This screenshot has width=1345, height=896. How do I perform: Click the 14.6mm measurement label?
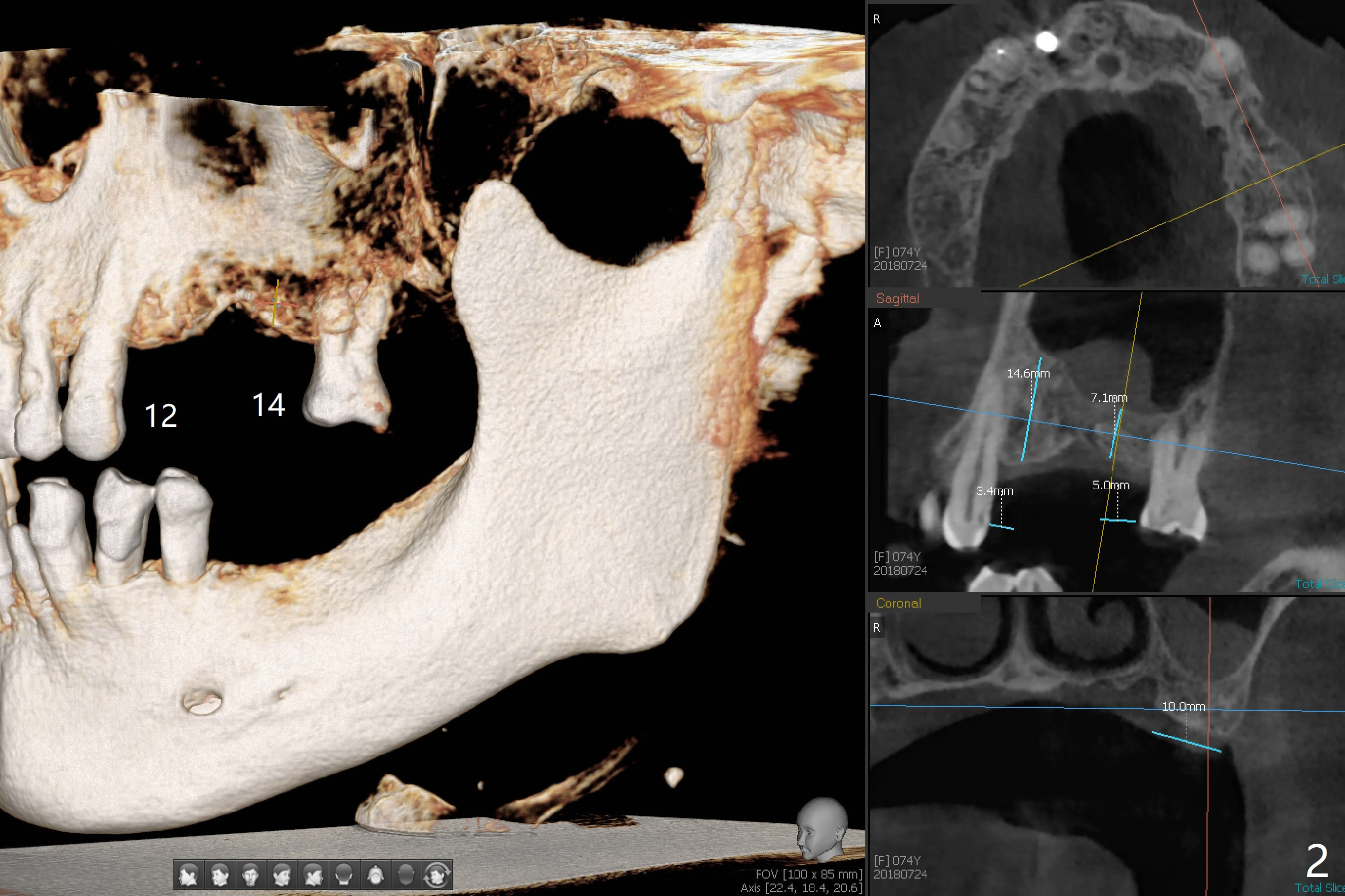(1028, 374)
